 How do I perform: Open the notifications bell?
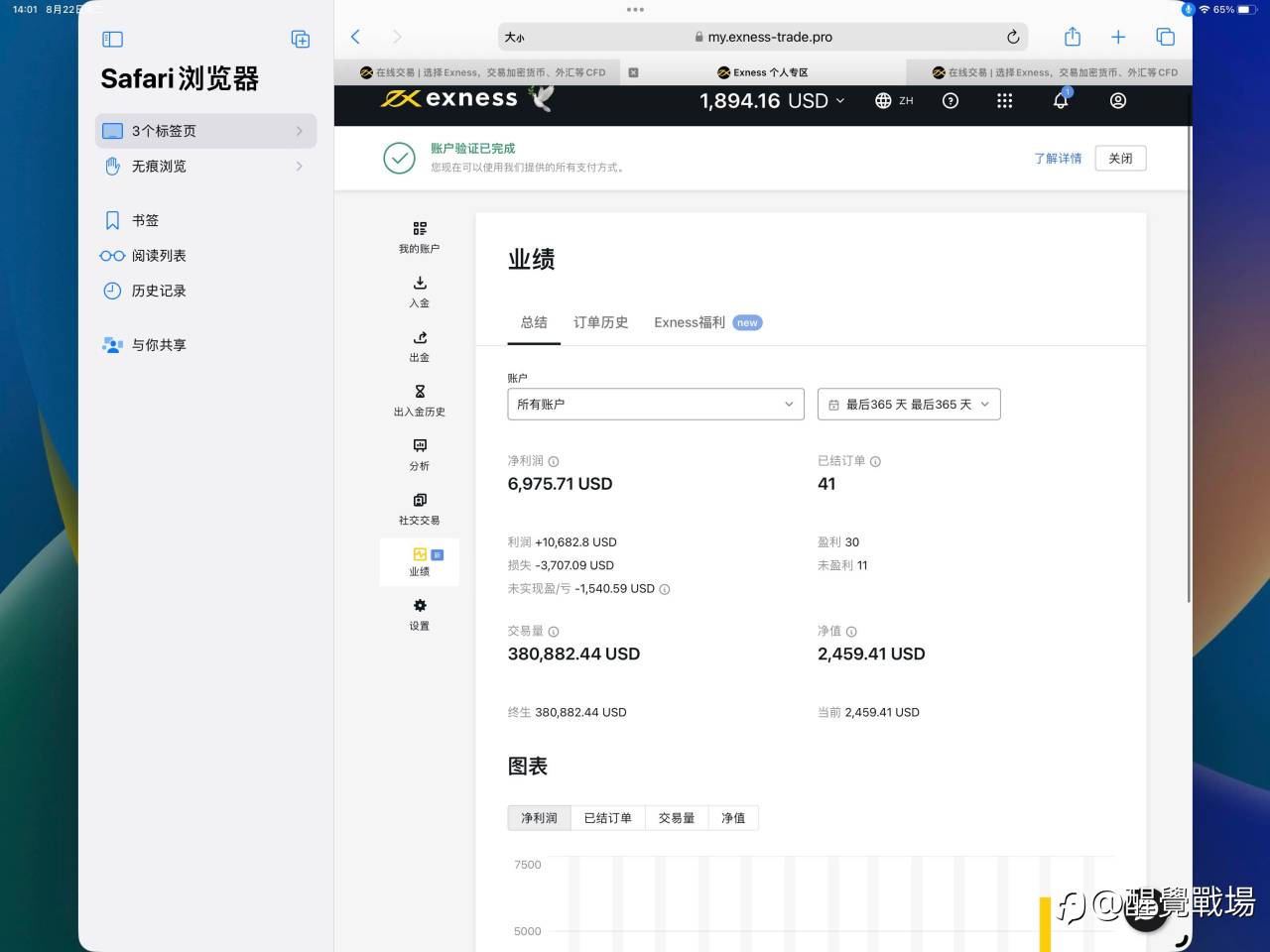coord(1061,99)
